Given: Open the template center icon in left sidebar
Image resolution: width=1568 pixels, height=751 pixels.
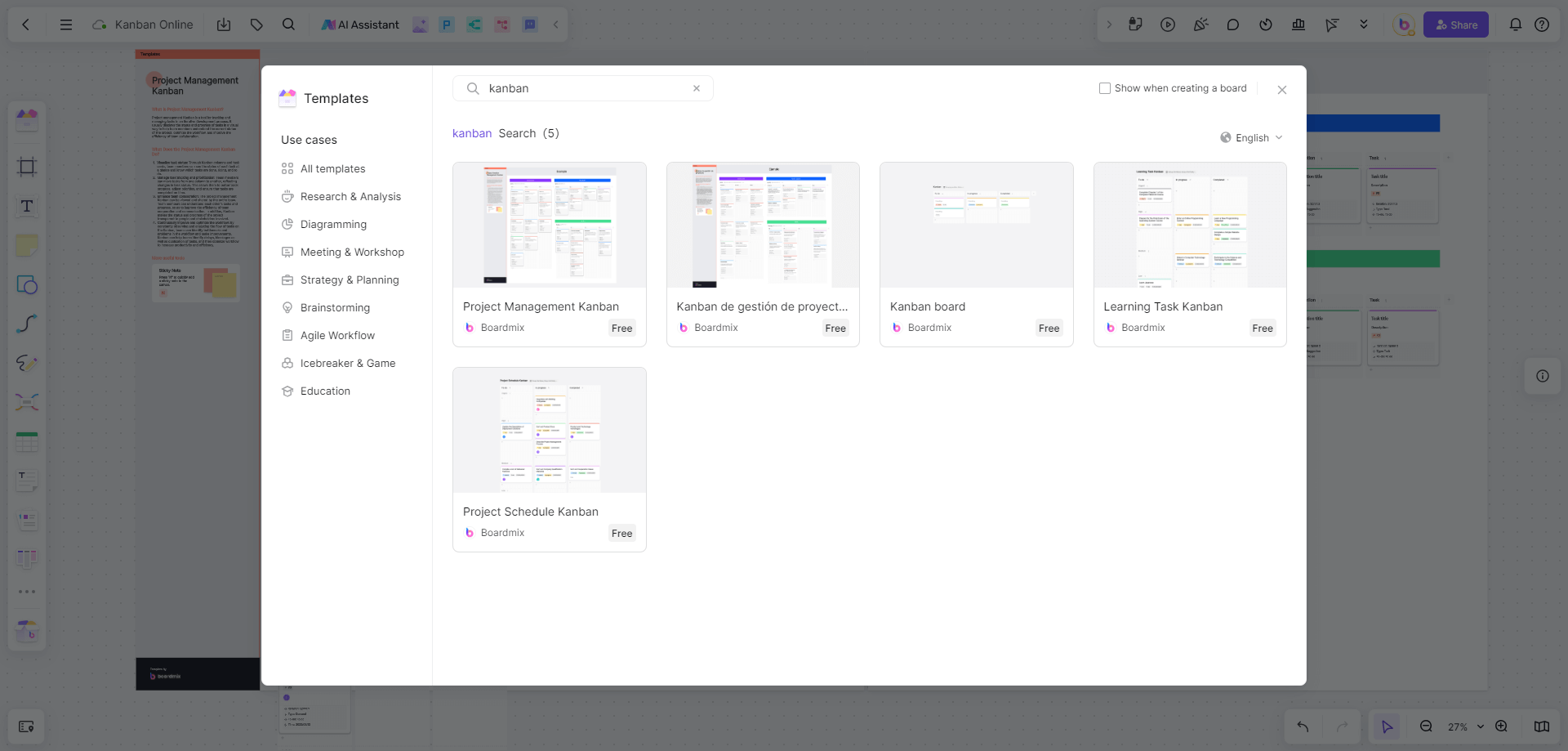Looking at the screenshot, I should point(27,630).
